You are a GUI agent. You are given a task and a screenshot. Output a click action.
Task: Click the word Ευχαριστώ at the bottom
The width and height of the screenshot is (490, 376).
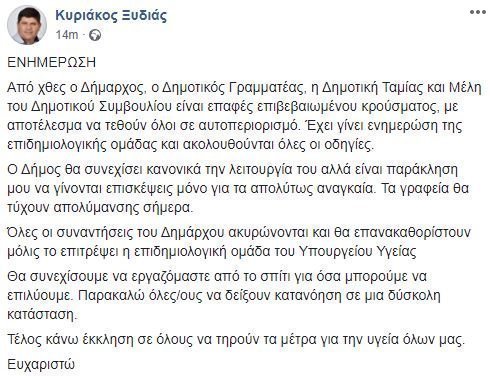(41, 364)
